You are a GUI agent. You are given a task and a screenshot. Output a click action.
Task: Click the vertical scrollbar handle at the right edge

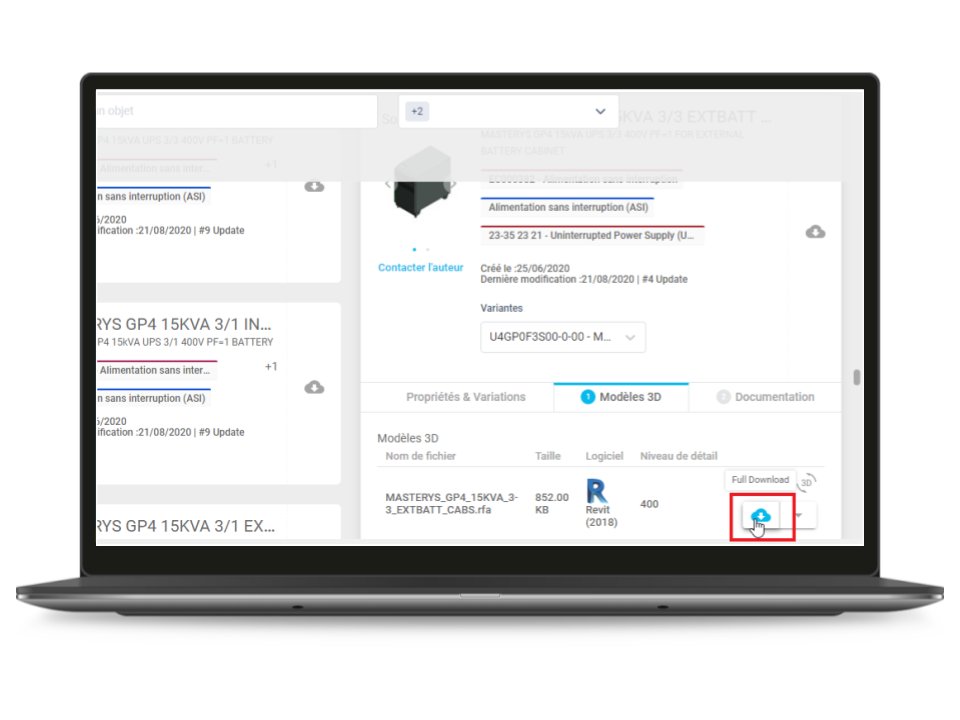coord(857,377)
